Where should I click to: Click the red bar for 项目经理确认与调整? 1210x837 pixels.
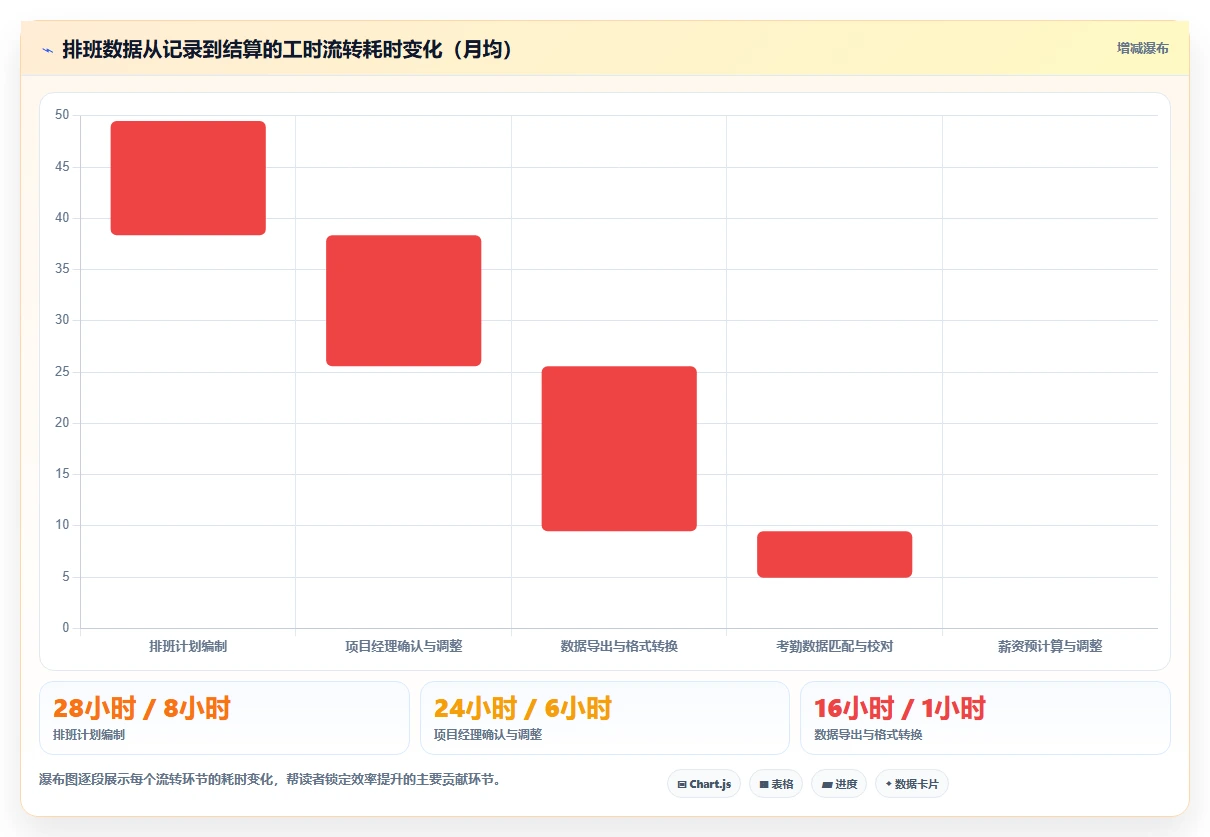click(x=404, y=301)
